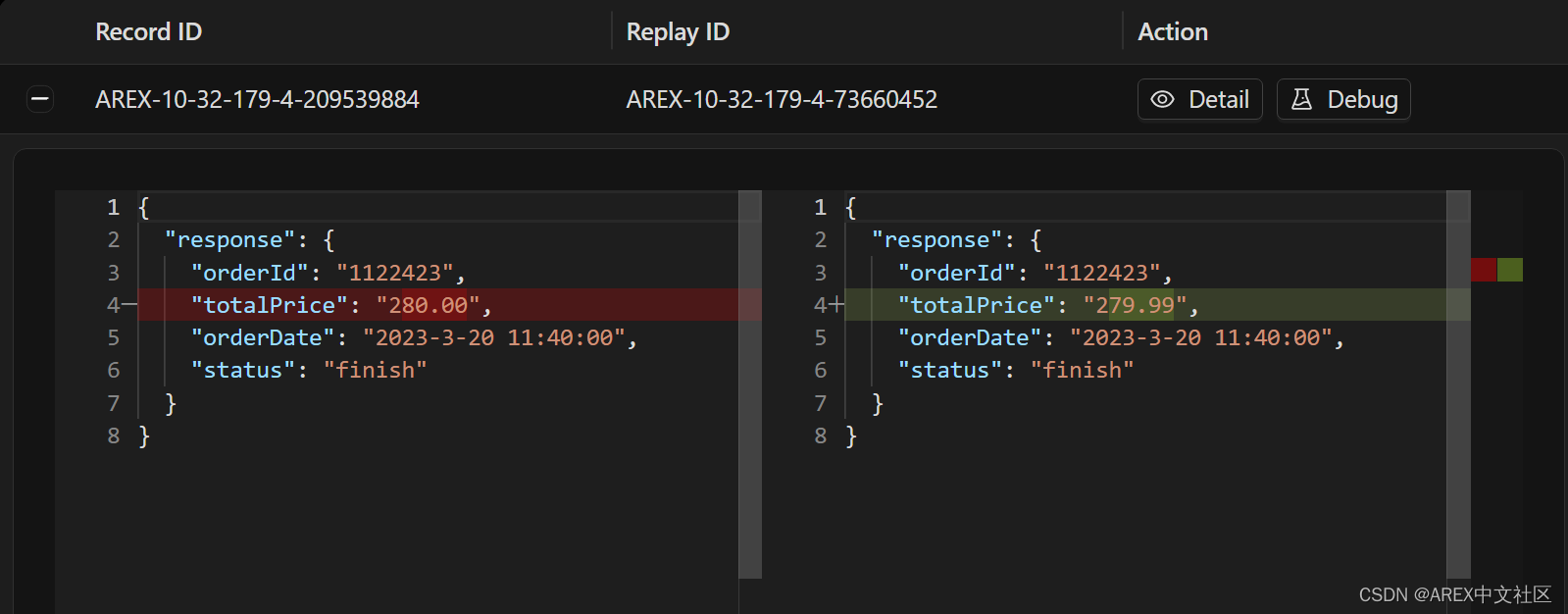This screenshot has width=1568, height=614.
Task: Open the Debug action
Action: tap(1343, 99)
